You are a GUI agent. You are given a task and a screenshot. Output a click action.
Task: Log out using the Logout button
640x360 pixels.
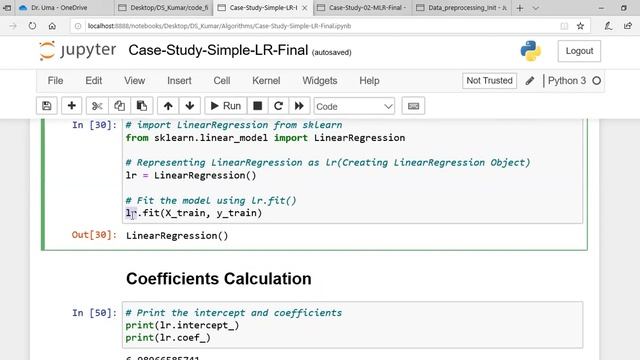[579, 51]
